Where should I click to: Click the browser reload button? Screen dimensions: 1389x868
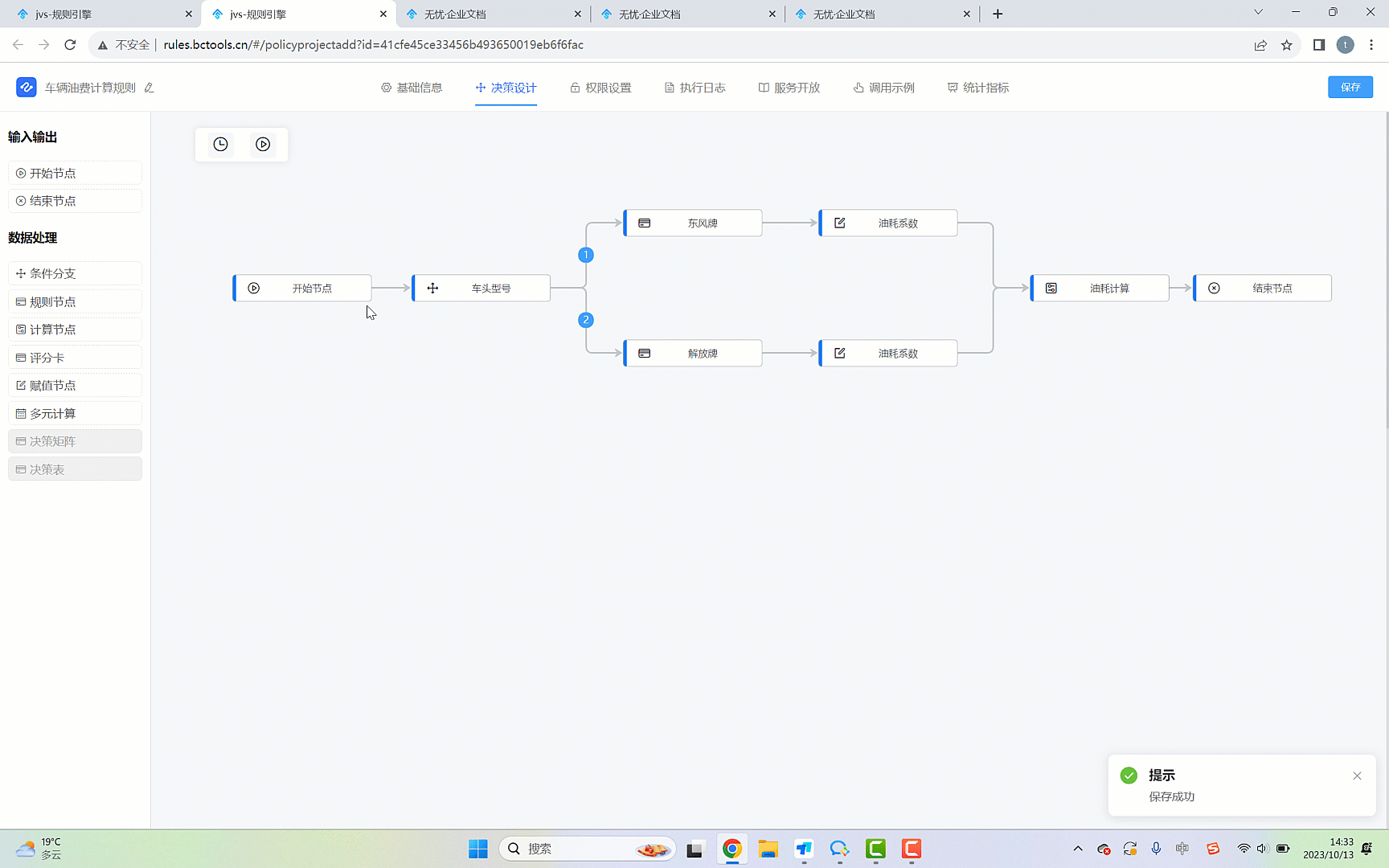(71, 45)
